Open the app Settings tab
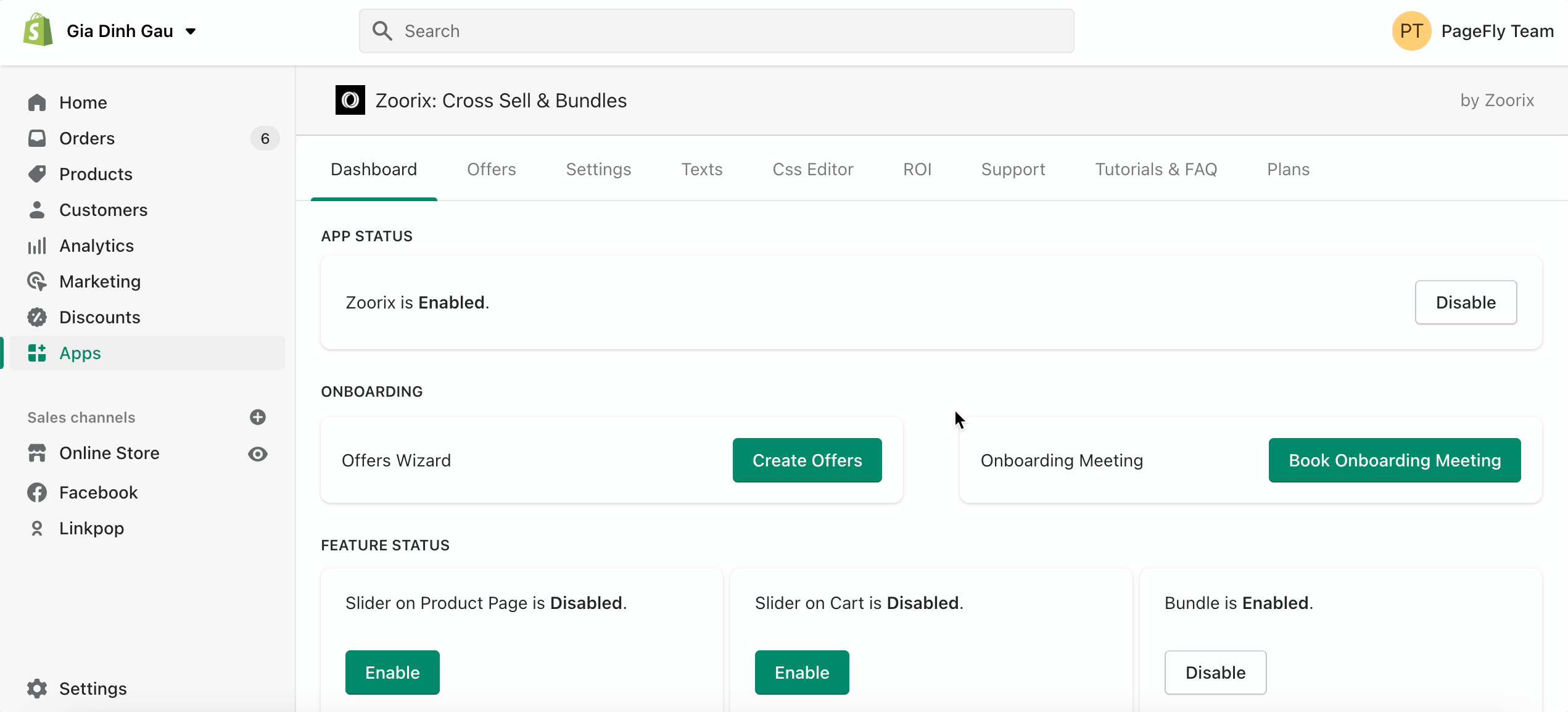 pyautogui.click(x=598, y=169)
